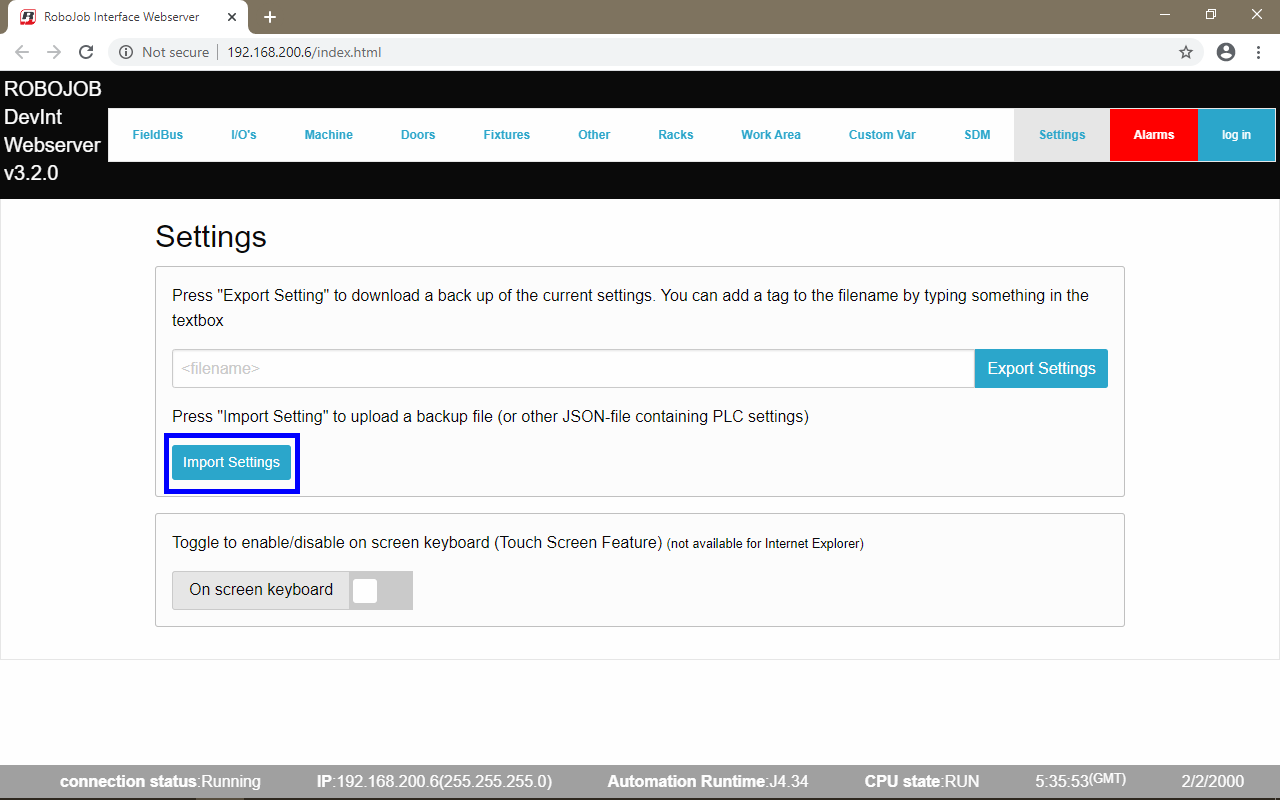Image resolution: width=1280 pixels, height=800 pixels.
Task: Click the 5:35:53 GMT time display
Action: [1079, 781]
